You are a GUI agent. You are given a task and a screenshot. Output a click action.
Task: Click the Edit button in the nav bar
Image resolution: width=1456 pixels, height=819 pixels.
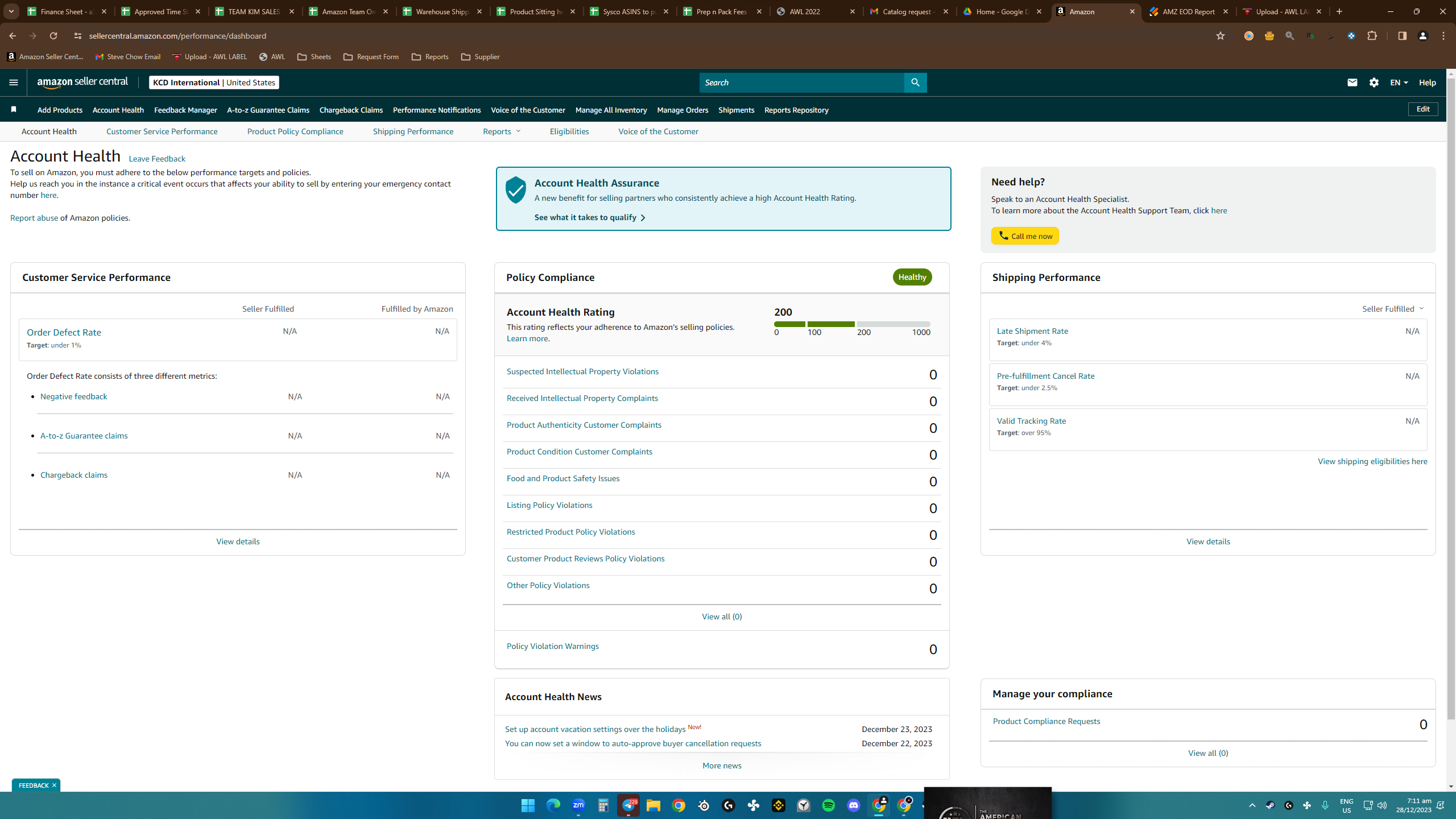pos(1423,109)
